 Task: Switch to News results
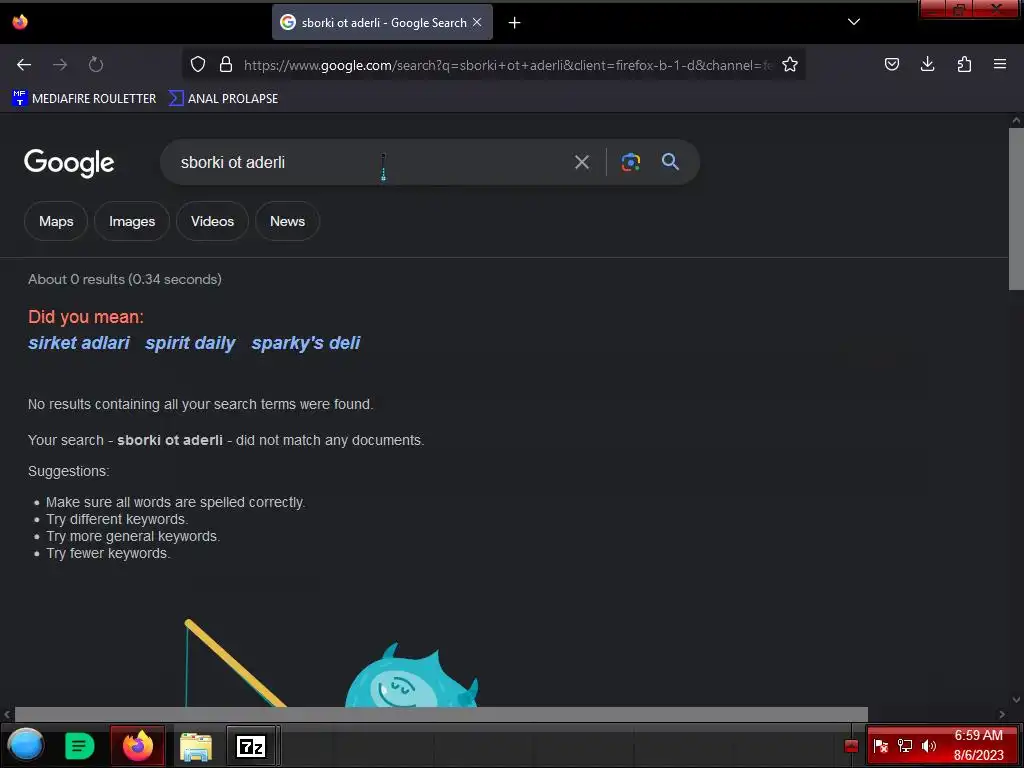(x=287, y=221)
